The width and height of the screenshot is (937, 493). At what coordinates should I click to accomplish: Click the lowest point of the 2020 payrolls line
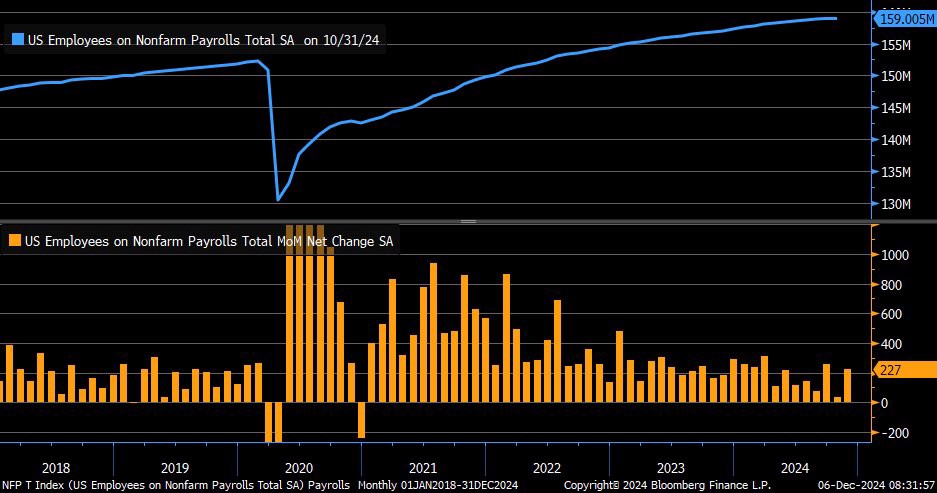coord(278,200)
